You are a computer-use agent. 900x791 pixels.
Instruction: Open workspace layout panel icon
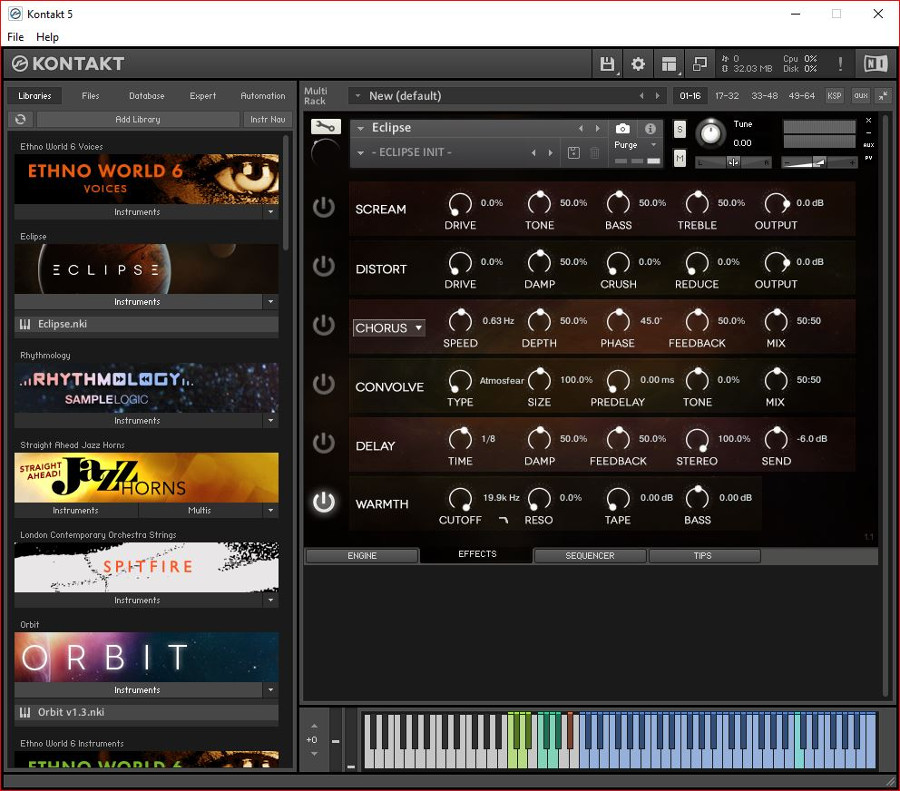[669, 64]
